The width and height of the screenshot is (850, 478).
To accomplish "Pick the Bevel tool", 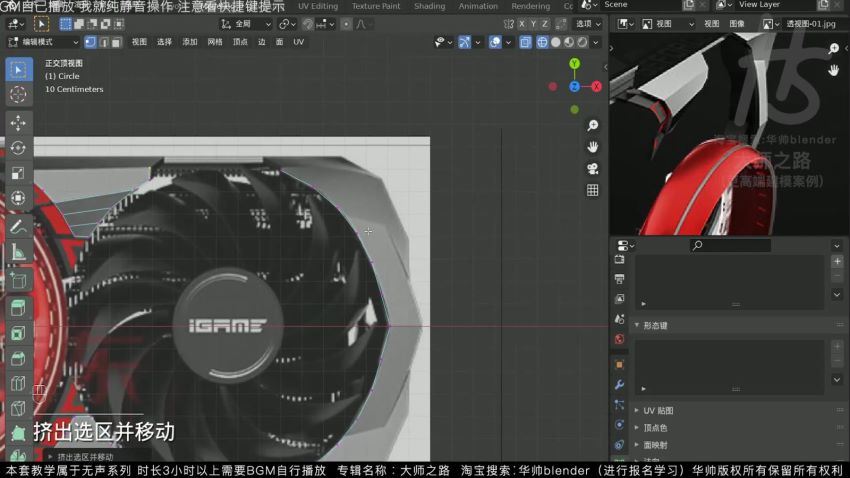I will pyautogui.click(x=18, y=358).
